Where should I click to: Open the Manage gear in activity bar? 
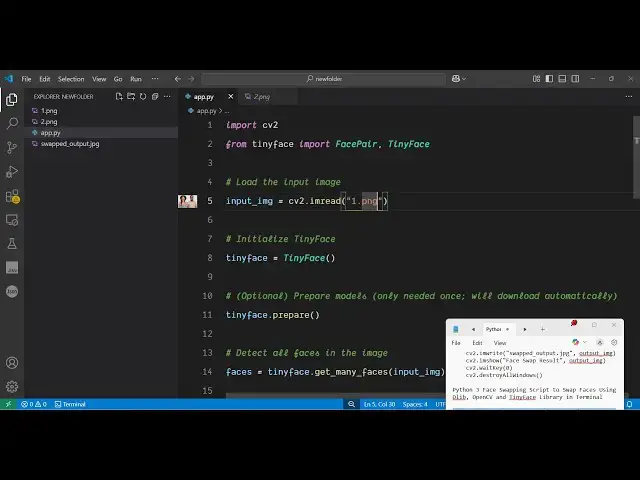point(12,386)
